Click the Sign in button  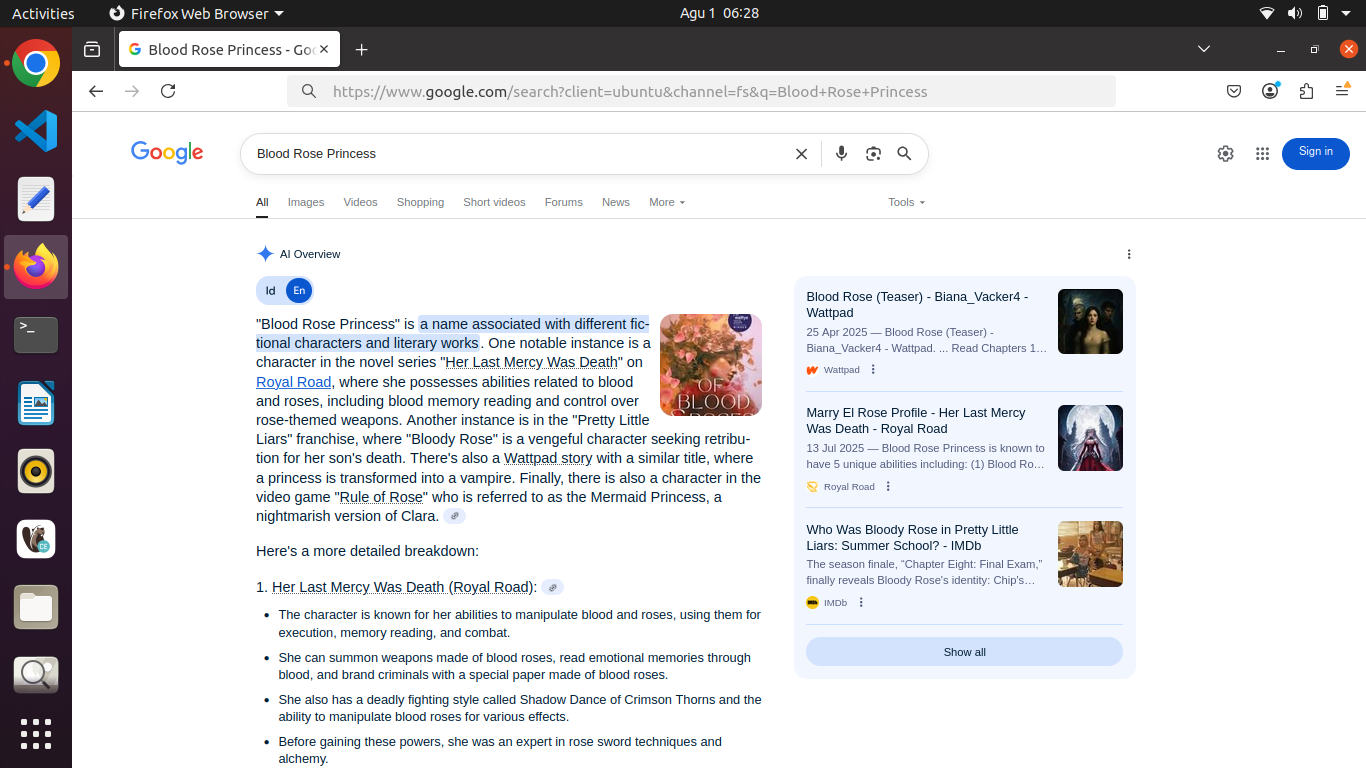(x=1315, y=153)
